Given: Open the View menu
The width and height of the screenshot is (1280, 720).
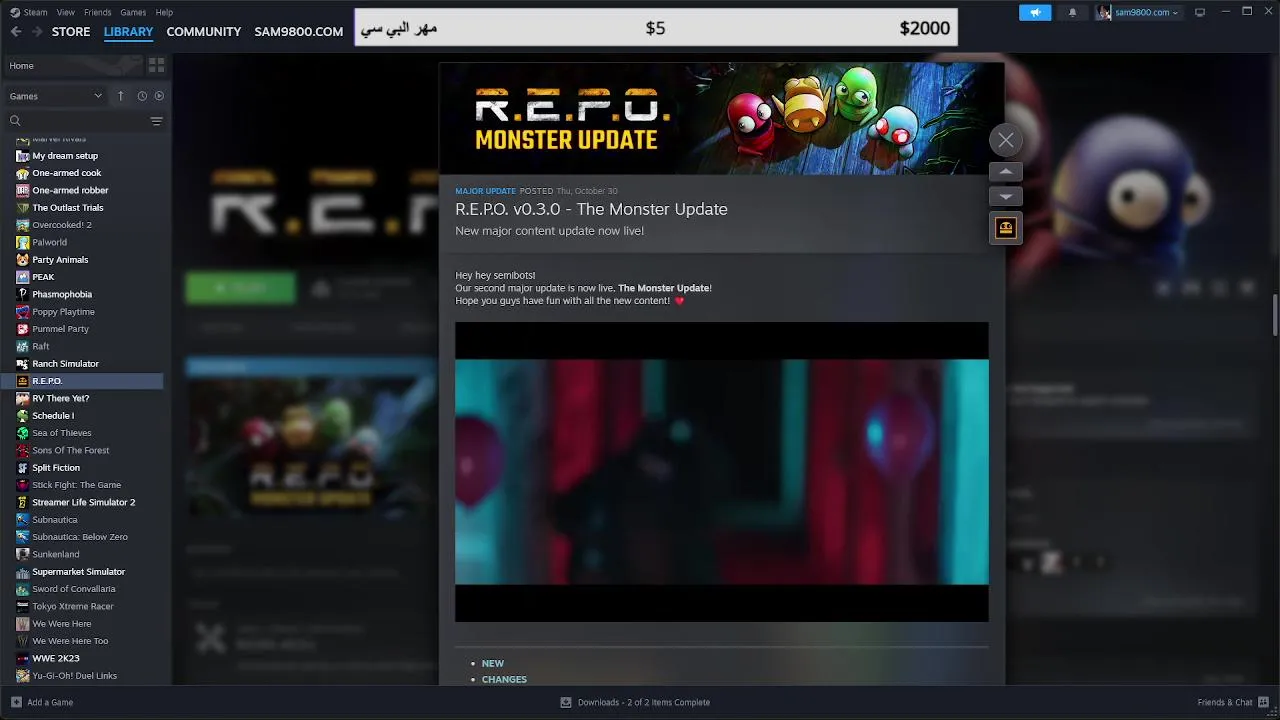Looking at the screenshot, I should coord(65,12).
